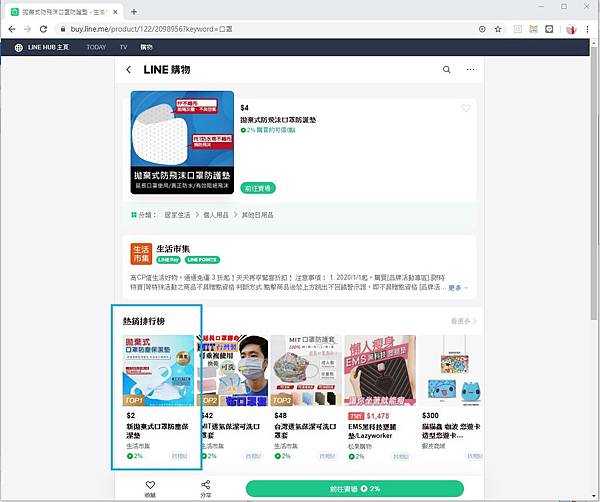Click the browser forward arrow
The height and width of the screenshot is (502, 600).
coord(28,29)
